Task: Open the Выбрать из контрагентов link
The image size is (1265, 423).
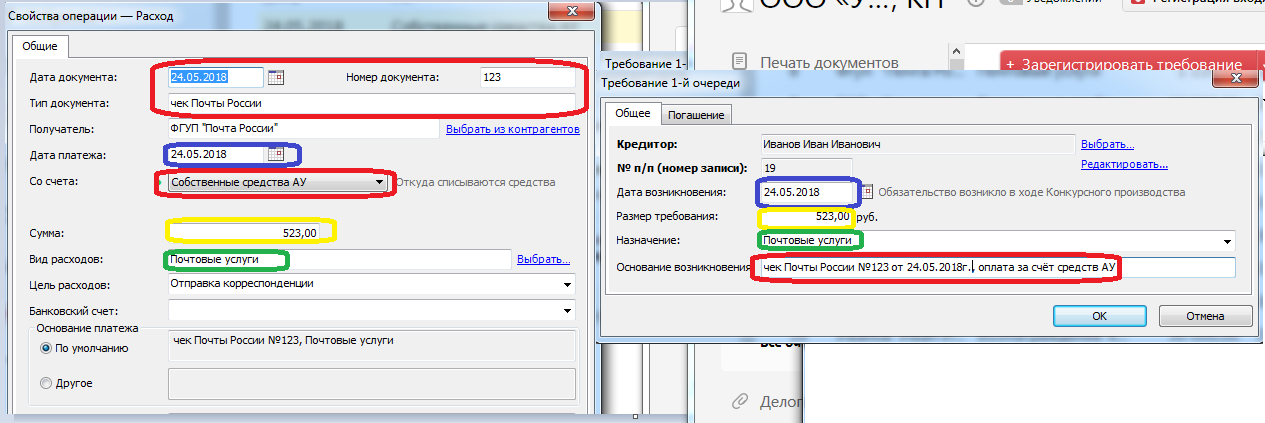Action: click(512, 130)
